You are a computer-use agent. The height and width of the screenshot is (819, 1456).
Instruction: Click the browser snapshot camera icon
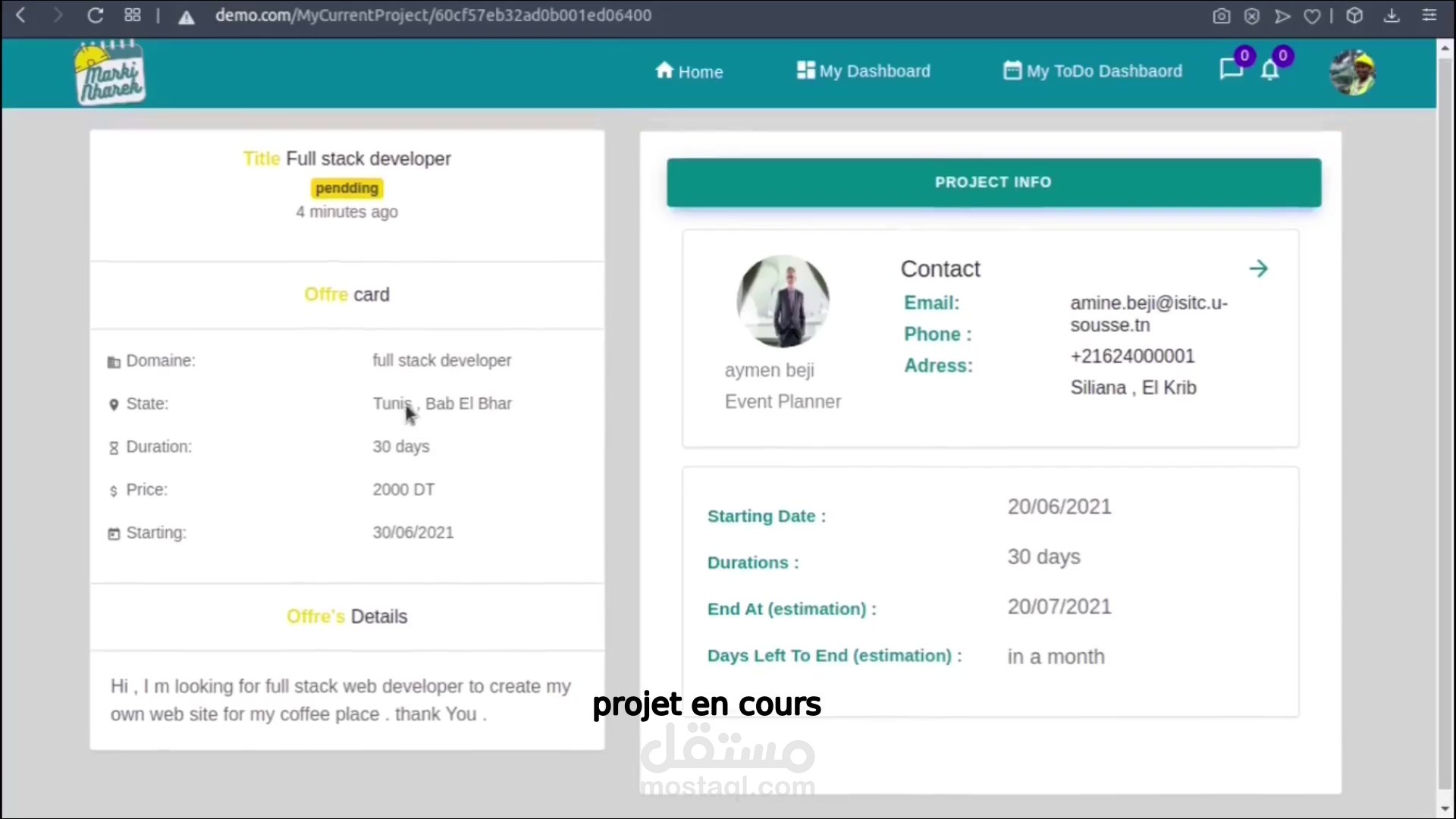pyautogui.click(x=1221, y=16)
